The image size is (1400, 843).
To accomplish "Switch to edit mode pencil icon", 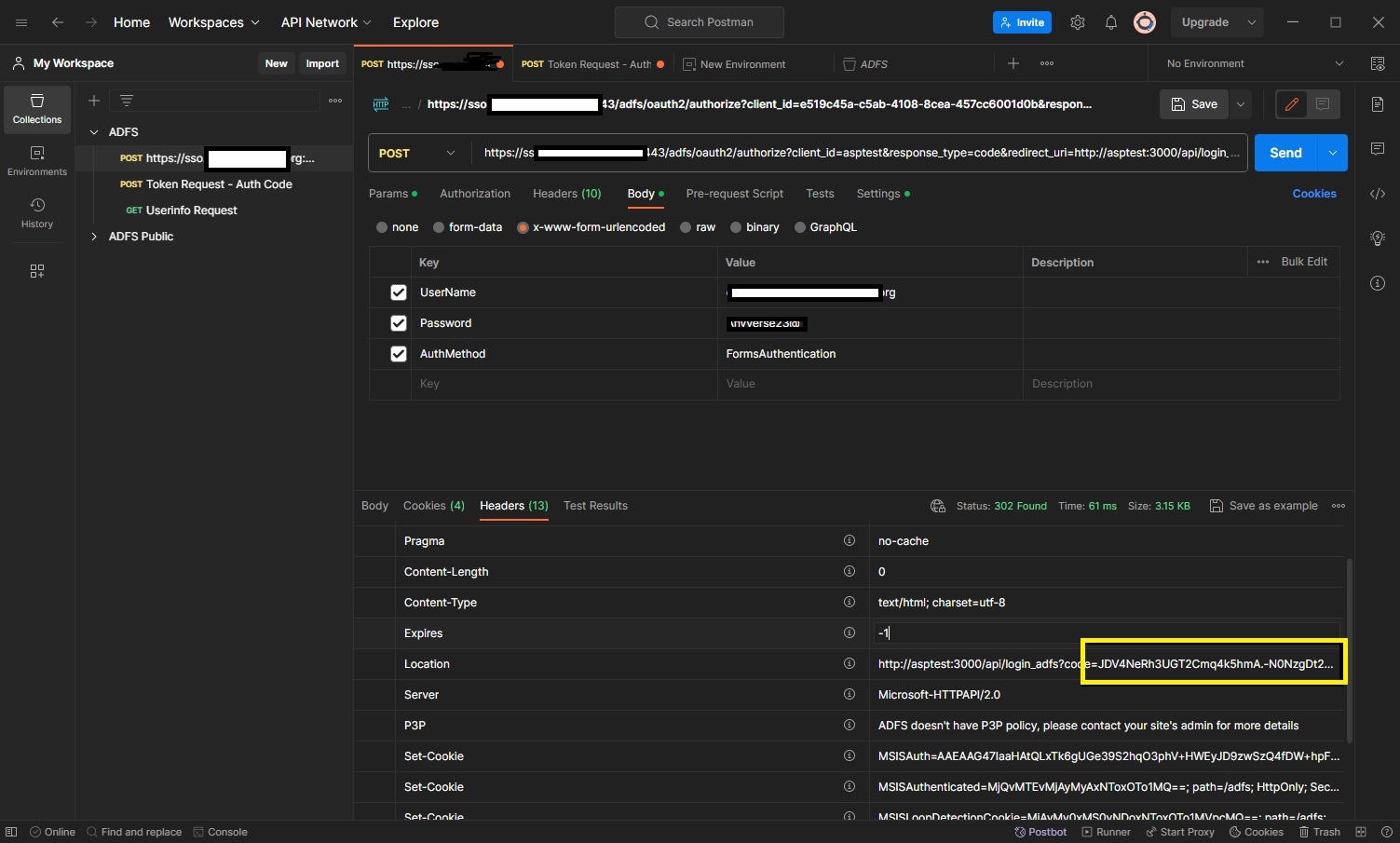I will pyautogui.click(x=1292, y=104).
